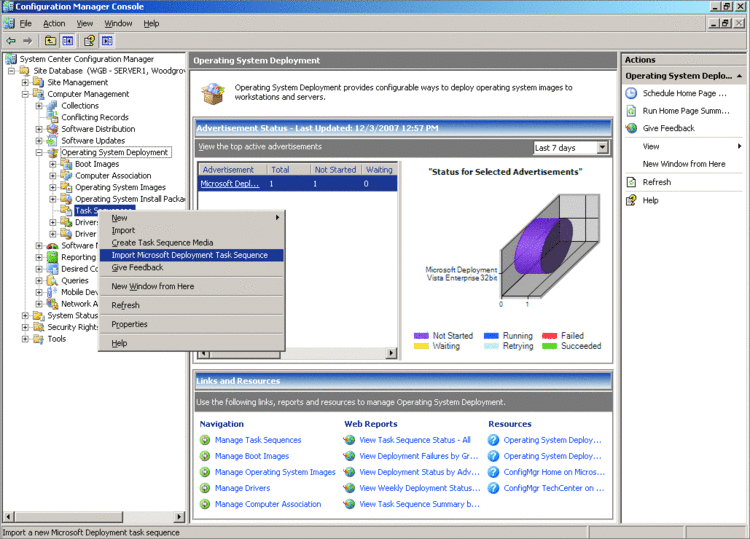Open the Manage Task Sequences link

pos(257,440)
